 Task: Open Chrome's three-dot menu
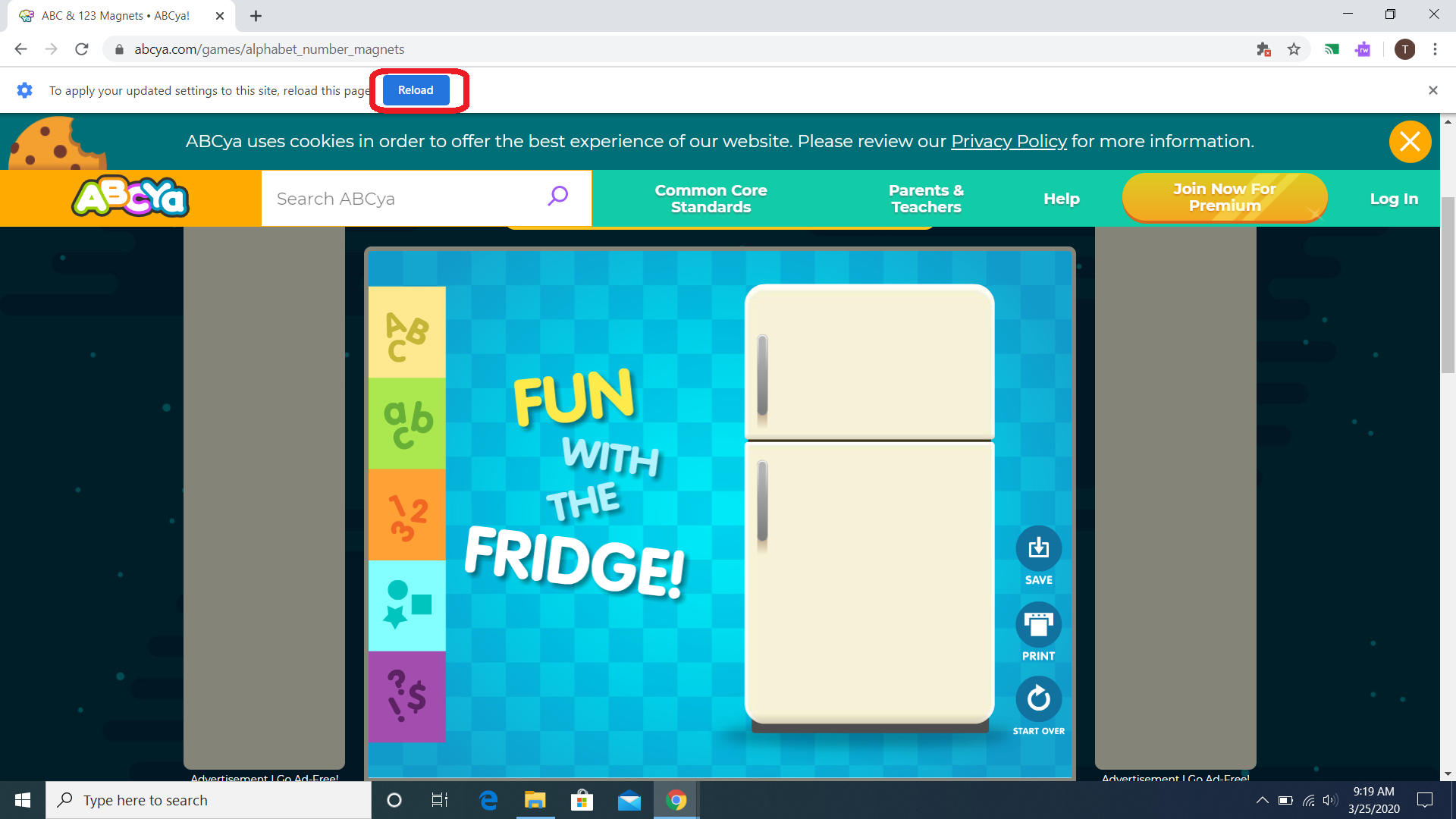[x=1435, y=49]
